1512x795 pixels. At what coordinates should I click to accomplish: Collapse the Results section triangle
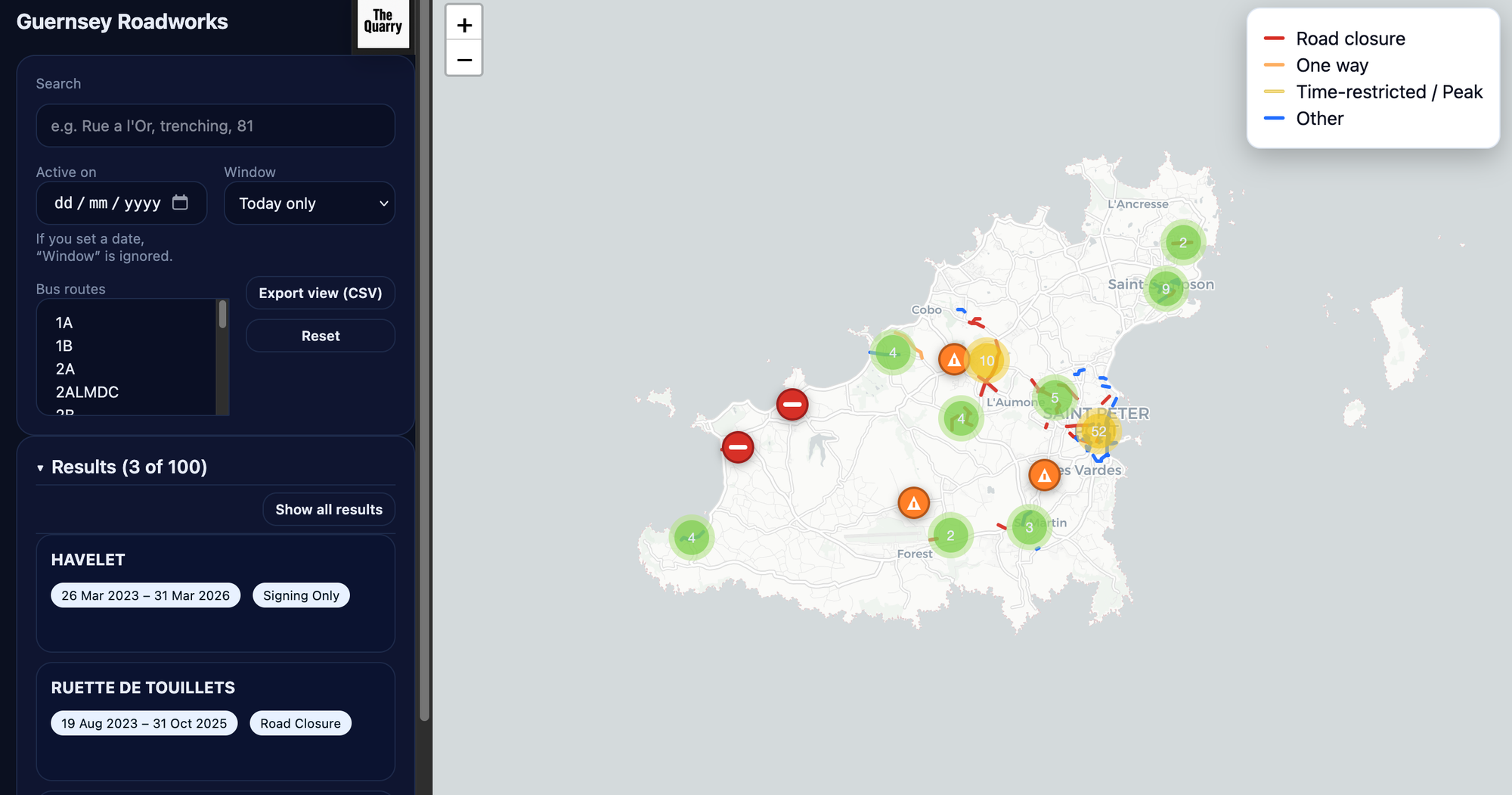40,468
